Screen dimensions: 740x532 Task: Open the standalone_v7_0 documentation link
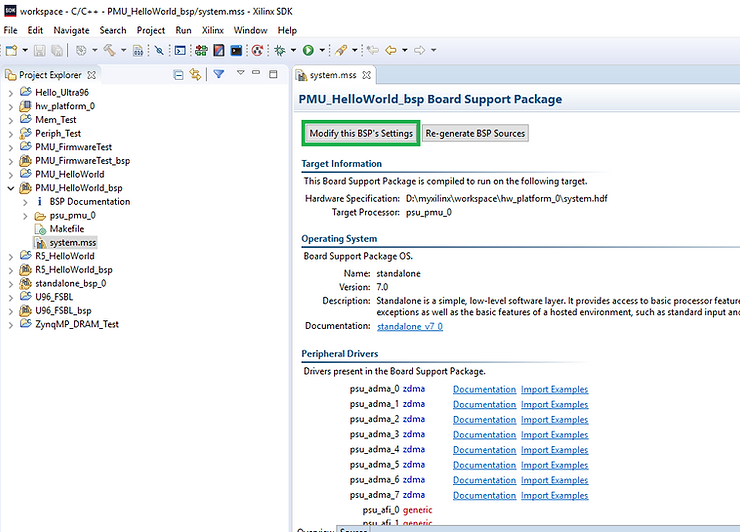click(410, 326)
